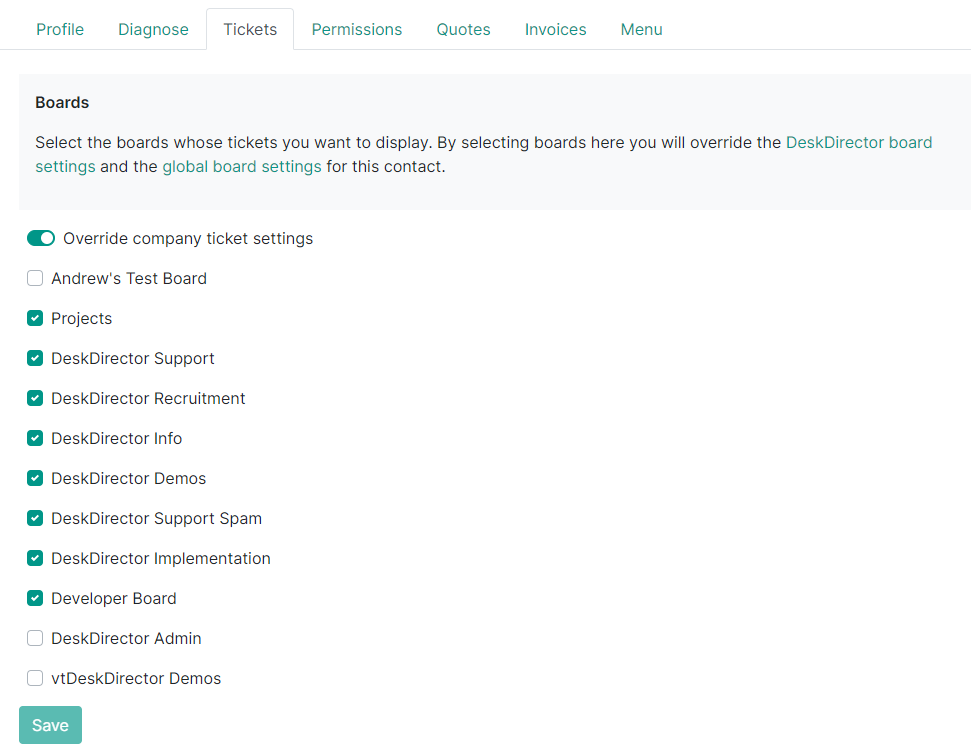Screen dimensions: 971x754
Task: Check the DeskDirector Admin checkbox
Action: point(35,638)
